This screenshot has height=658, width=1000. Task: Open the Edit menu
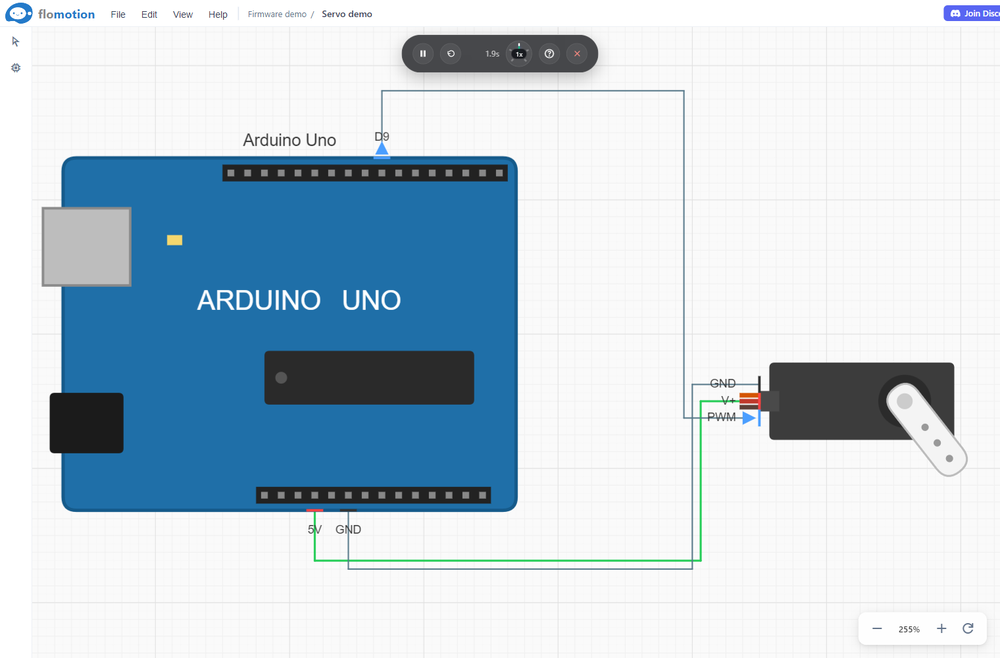coord(149,14)
